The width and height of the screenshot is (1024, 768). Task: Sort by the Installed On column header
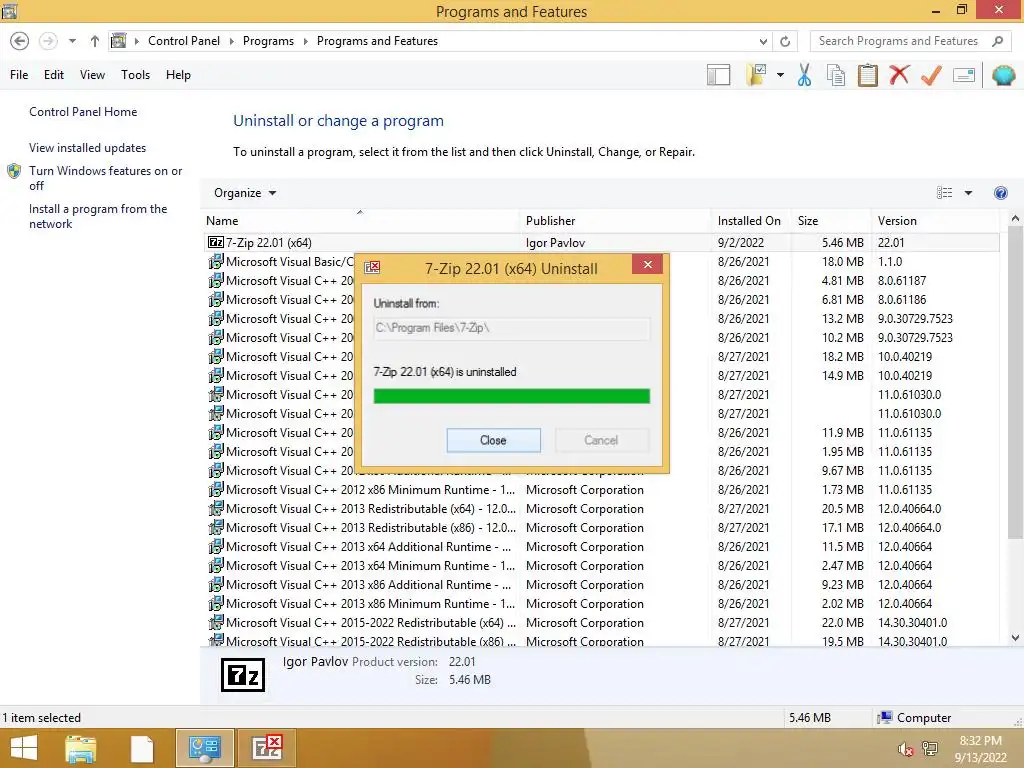751,221
